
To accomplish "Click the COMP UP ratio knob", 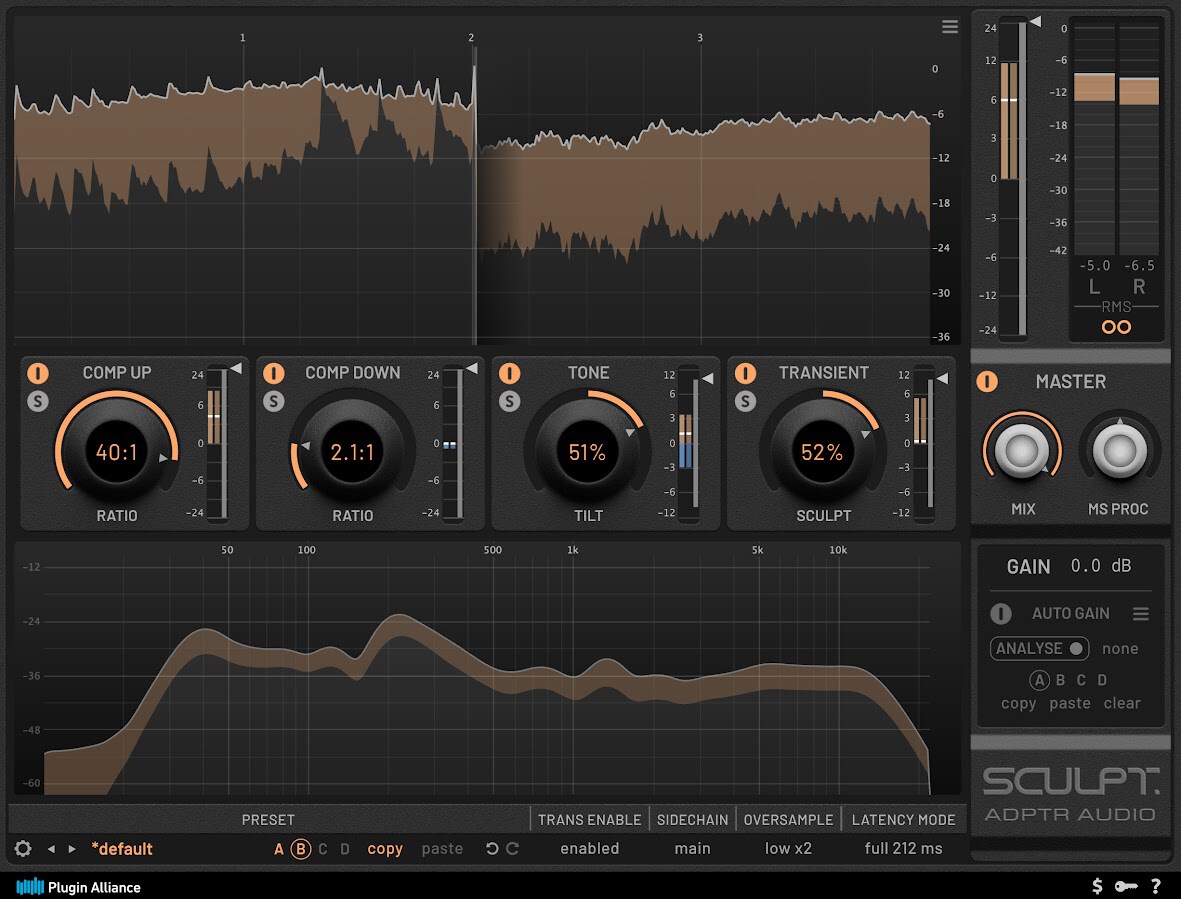I will coord(117,452).
